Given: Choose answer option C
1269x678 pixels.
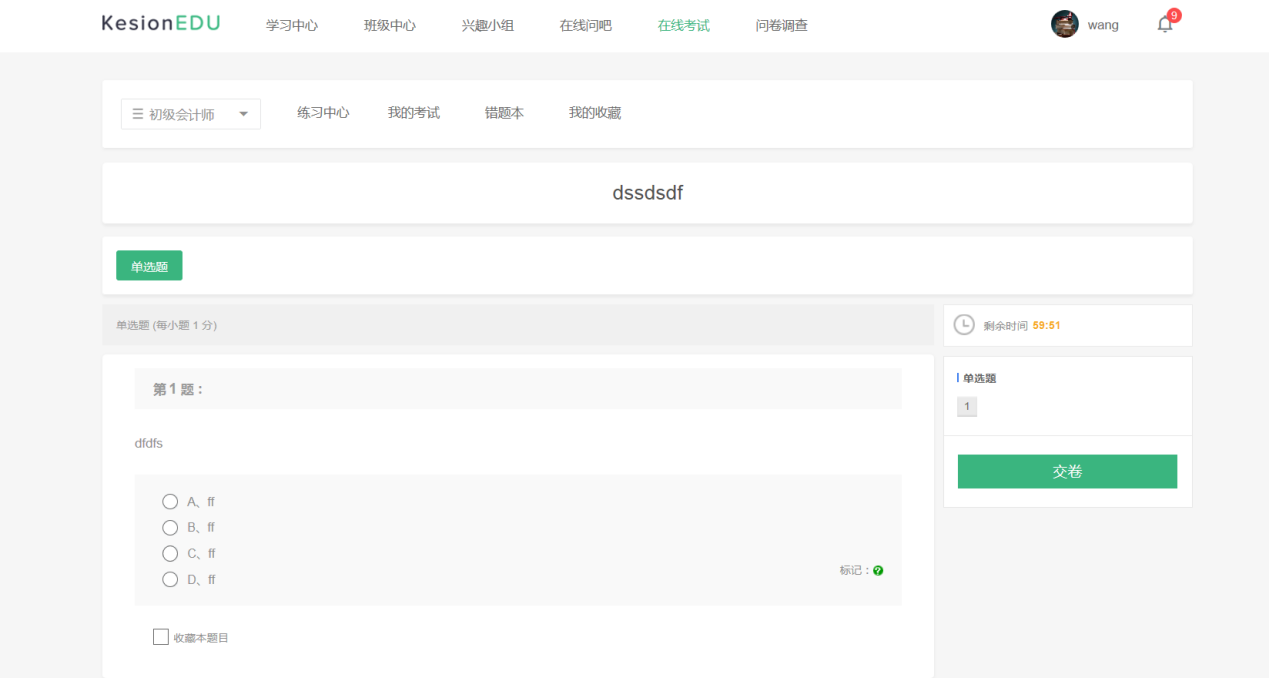Looking at the screenshot, I should [170, 554].
